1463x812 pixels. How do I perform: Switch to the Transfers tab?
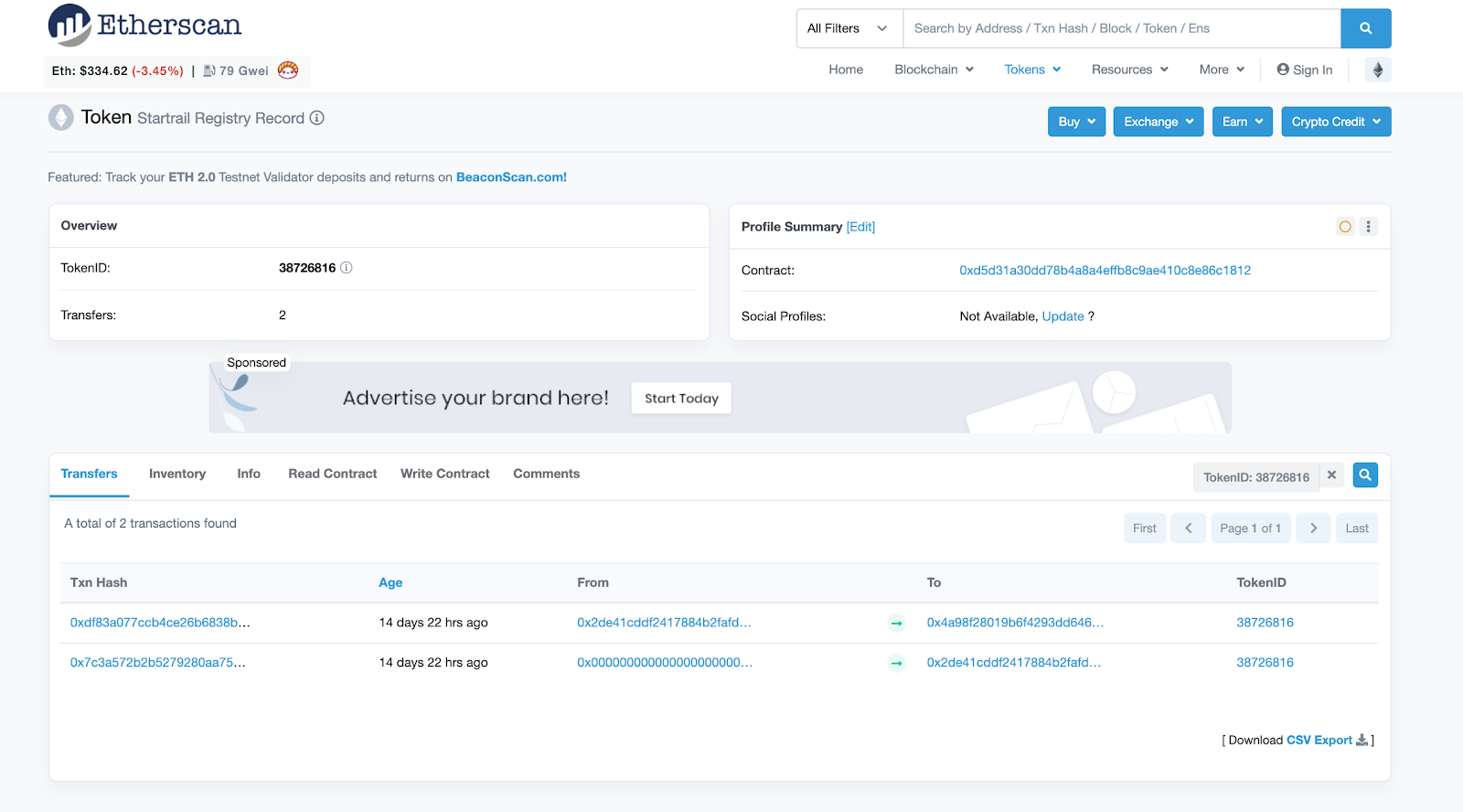pyautogui.click(x=89, y=474)
